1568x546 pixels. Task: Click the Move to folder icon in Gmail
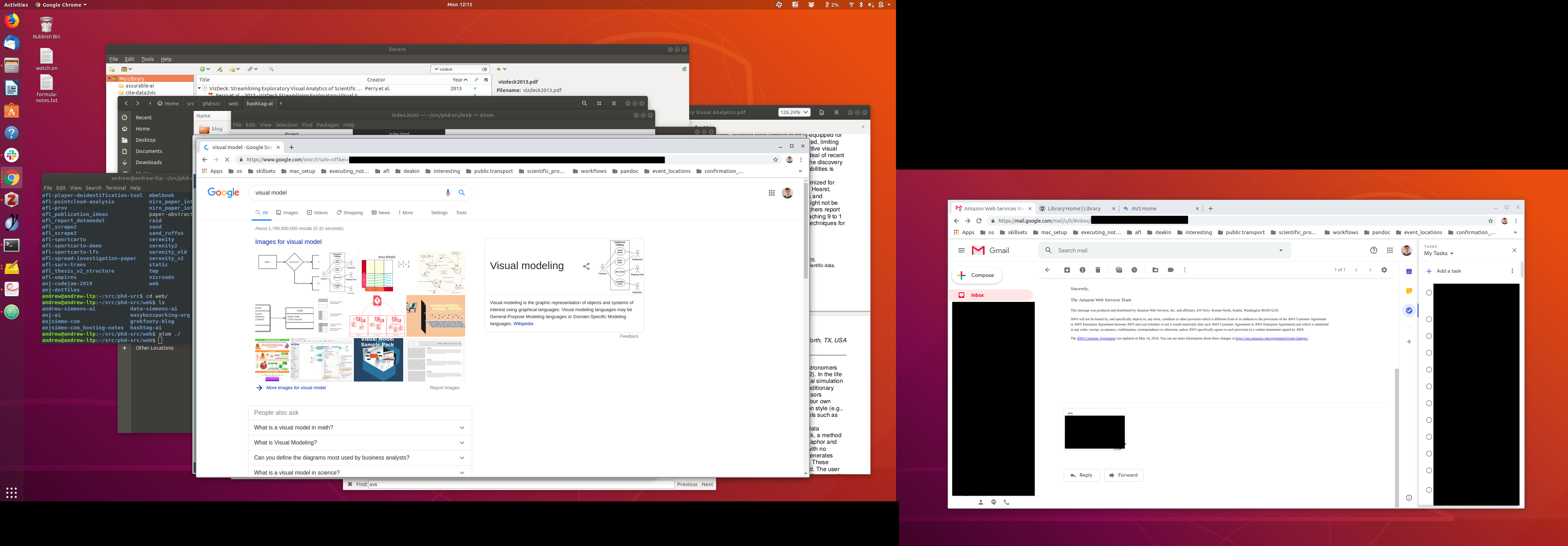(x=1155, y=270)
